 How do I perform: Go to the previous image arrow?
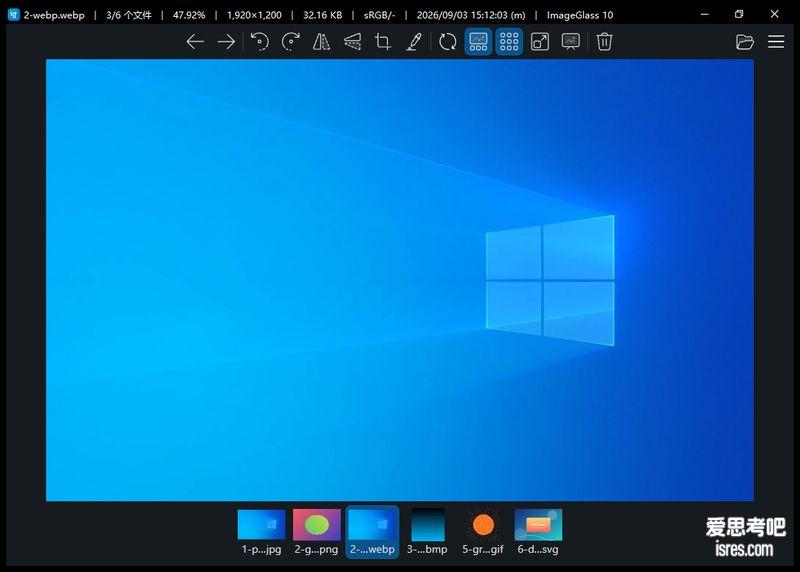coord(195,42)
